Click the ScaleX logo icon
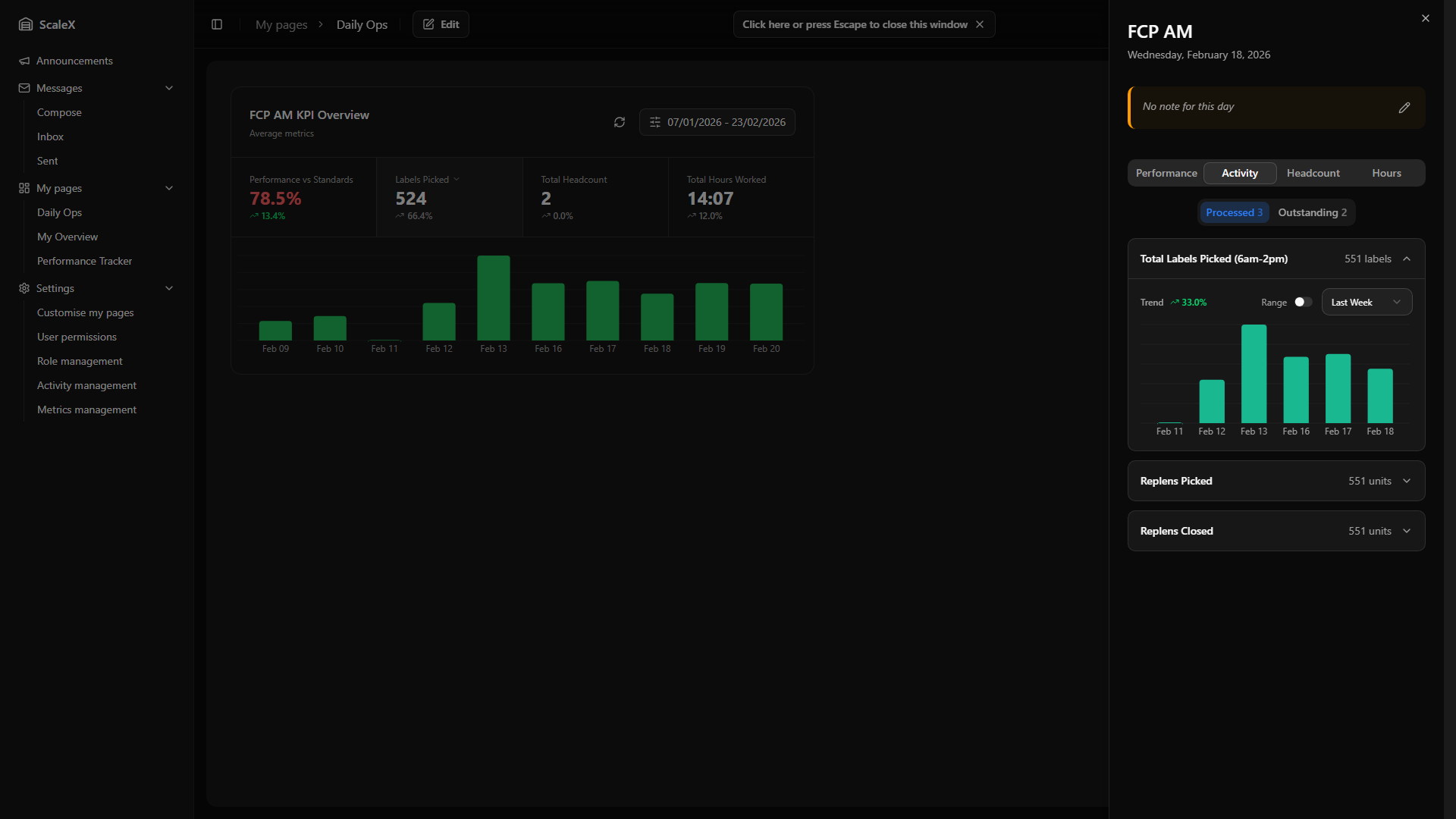The image size is (1456, 819). [x=26, y=24]
